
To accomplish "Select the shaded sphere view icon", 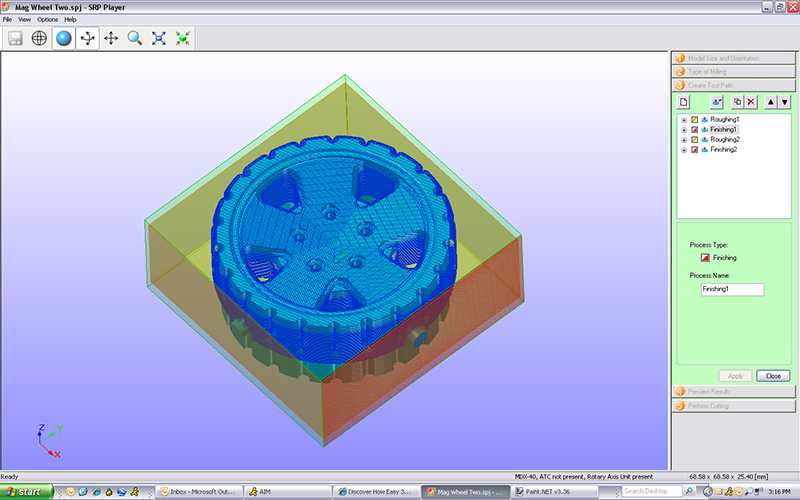I will tap(64, 38).
